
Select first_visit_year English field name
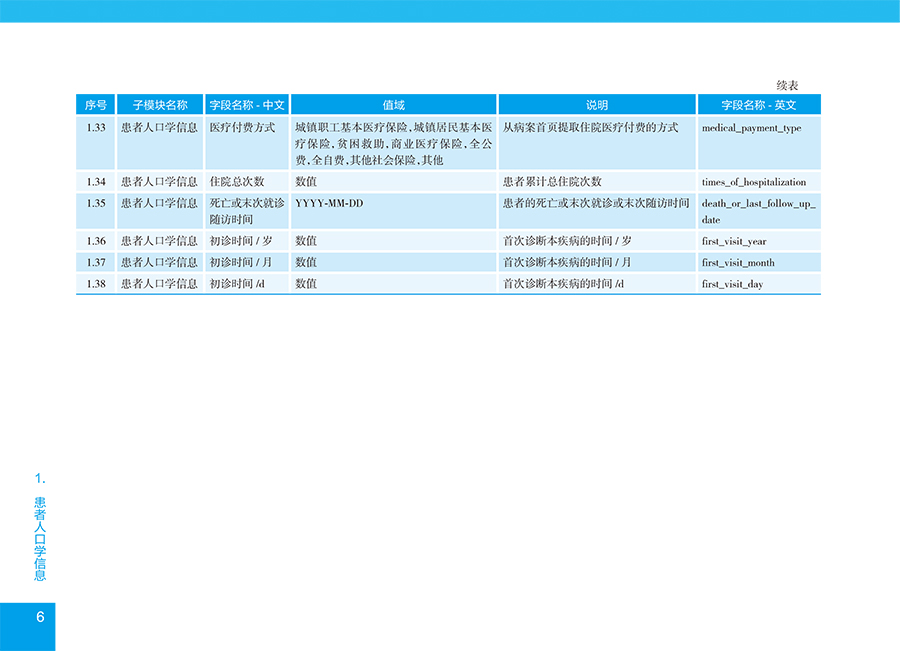click(734, 241)
